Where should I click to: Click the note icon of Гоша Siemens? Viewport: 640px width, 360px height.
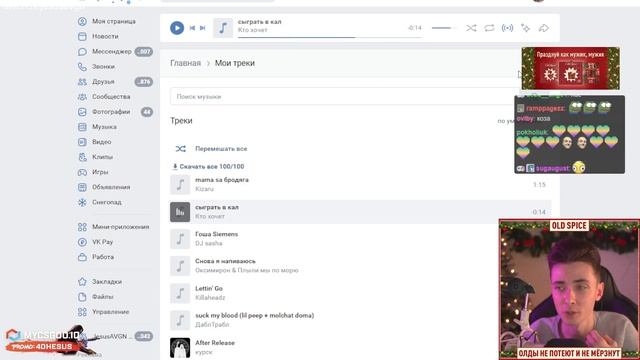pyautogui.click(x=180, y=239)
